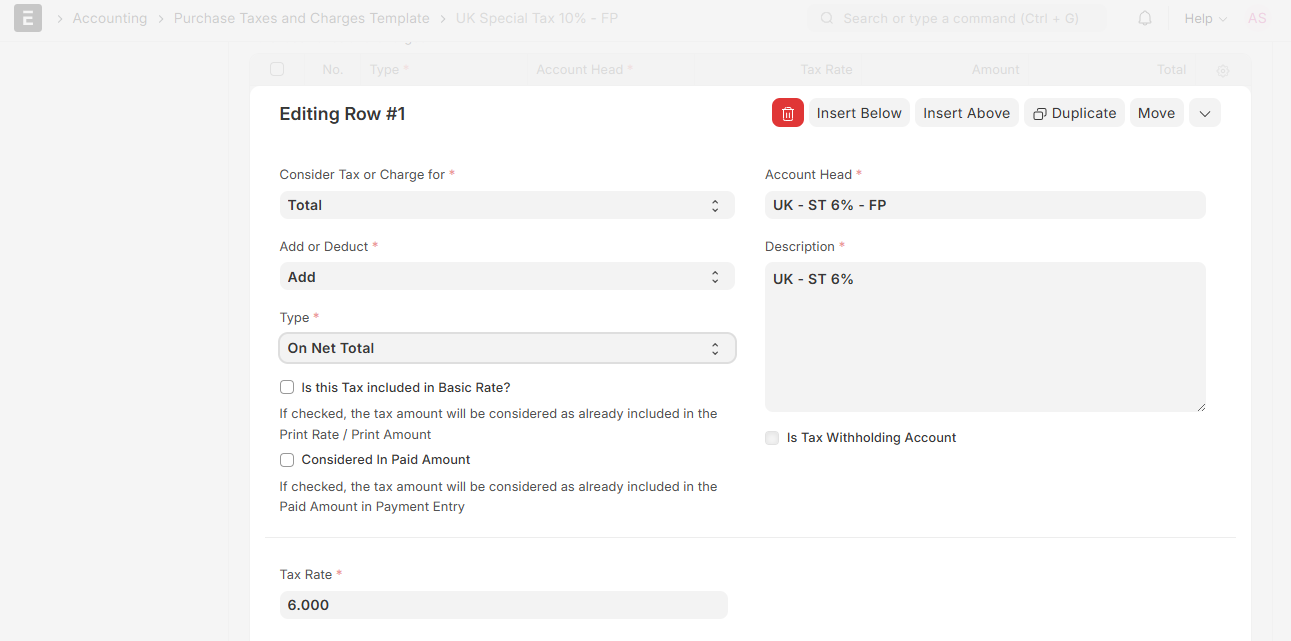Toggle 'Is Tax Withholding Account' checkbox
Image resolution: width=1291 pixels, height=641 pixels.
click(x=772, y=438)
